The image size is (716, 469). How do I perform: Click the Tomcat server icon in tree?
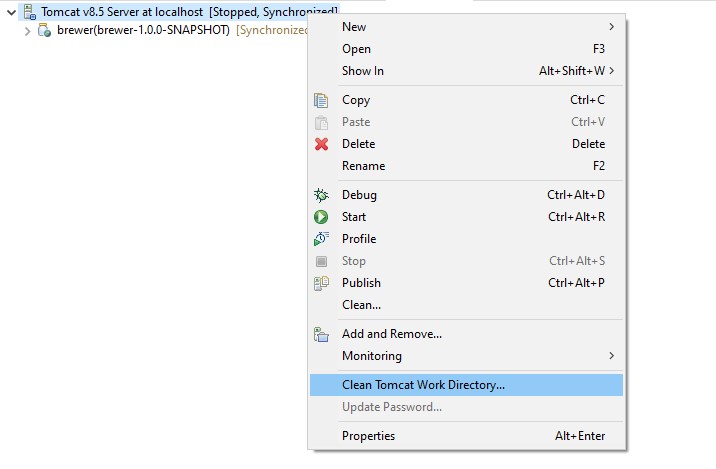tap(30, 12)
